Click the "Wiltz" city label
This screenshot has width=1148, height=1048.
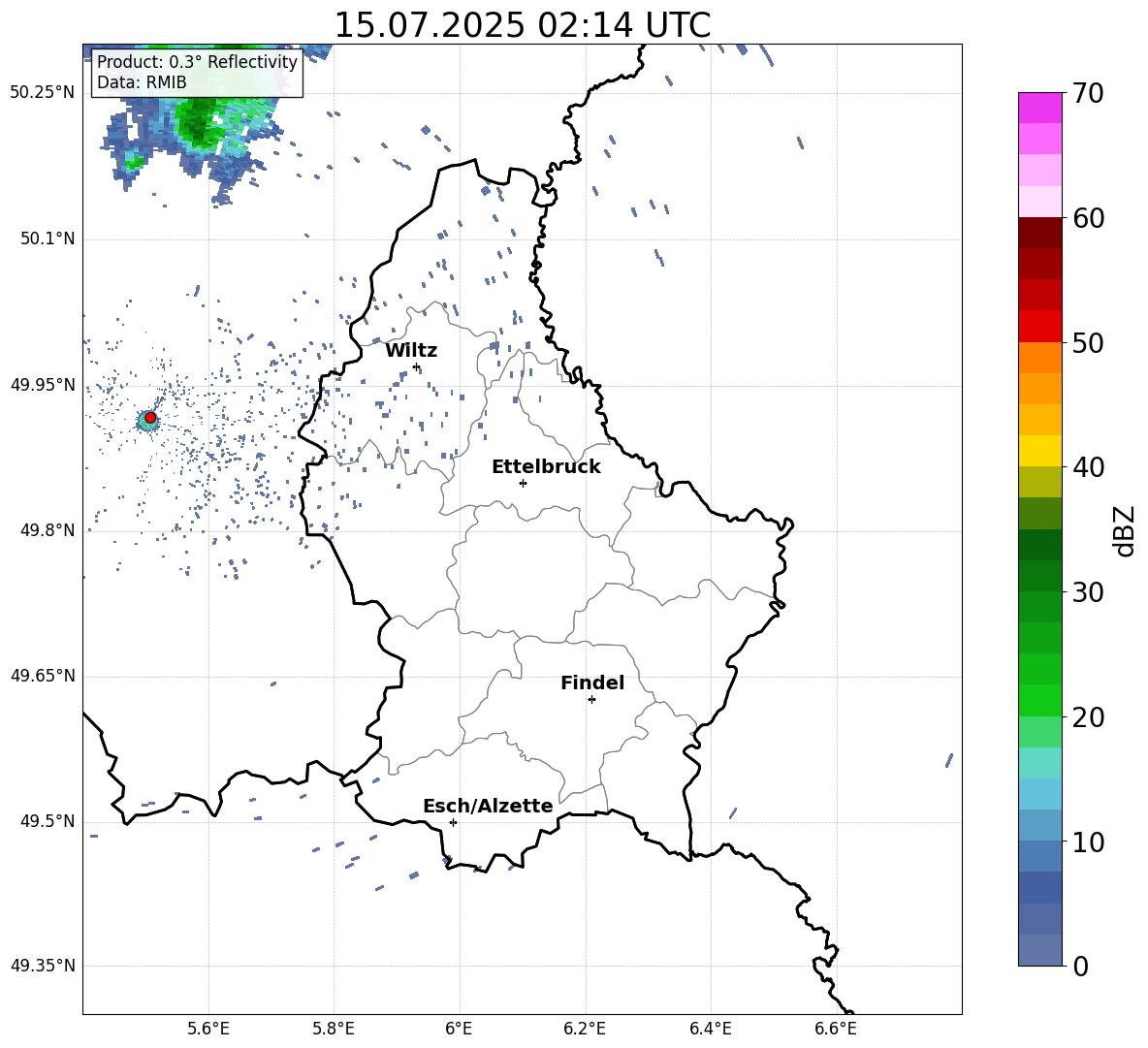click(411, 351)
